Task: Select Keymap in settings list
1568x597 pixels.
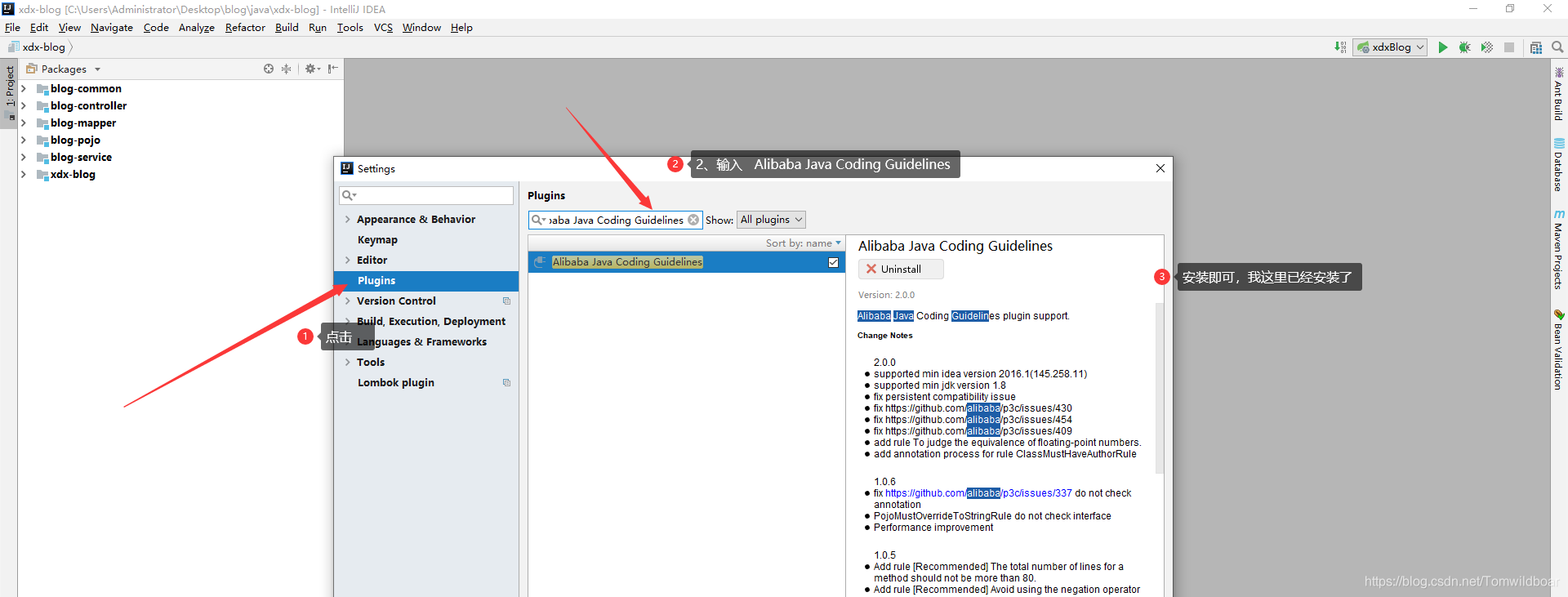Action: coord(377,240)
